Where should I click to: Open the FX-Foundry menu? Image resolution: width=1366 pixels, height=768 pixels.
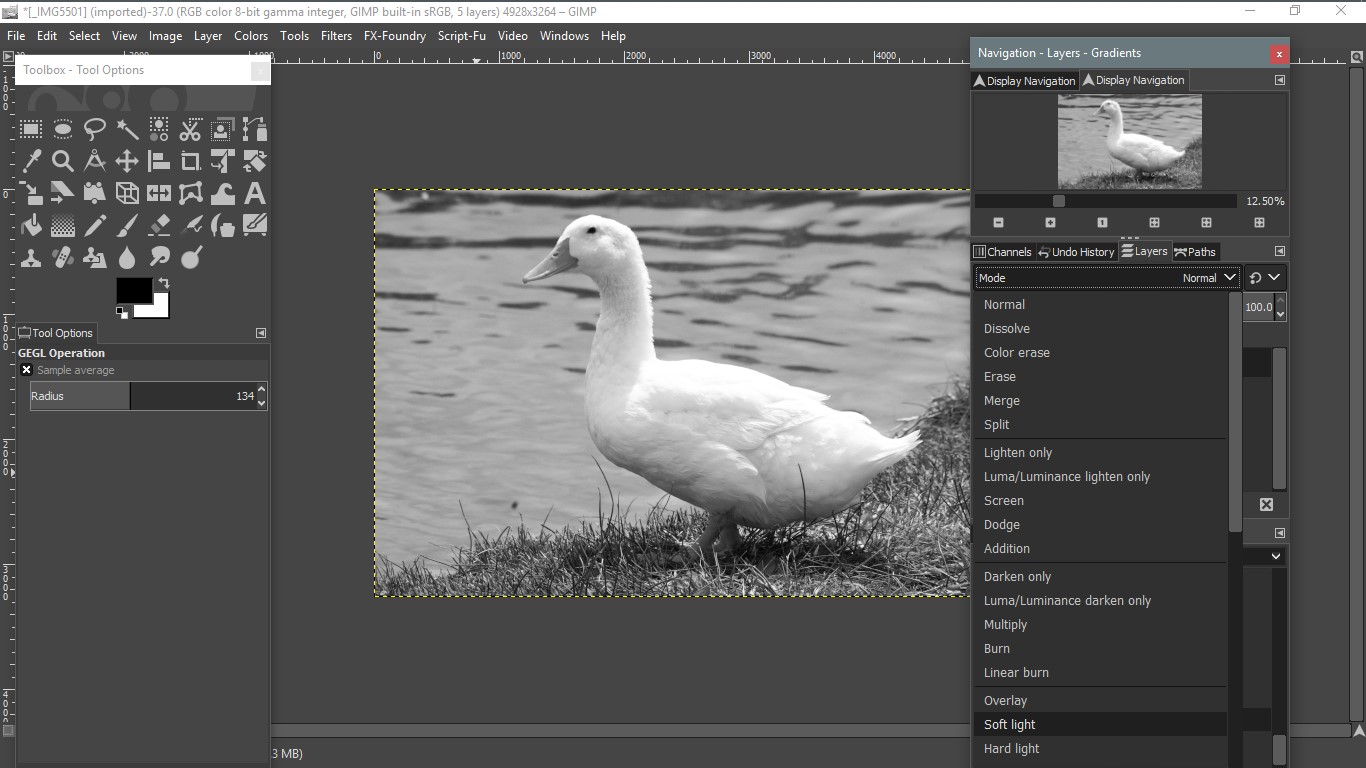pyautogui.click(x=395, y=35)
